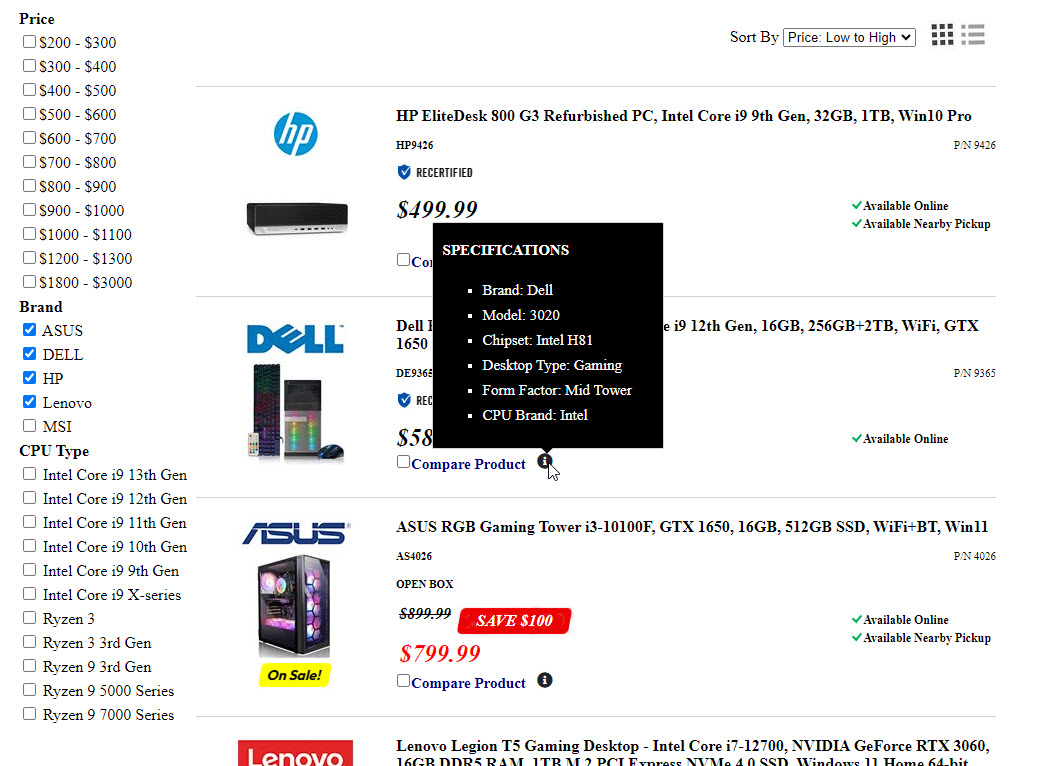The image size is (1038, 766).
Task: Open the Sort By dropdown
Action: (x=848, y=37)
